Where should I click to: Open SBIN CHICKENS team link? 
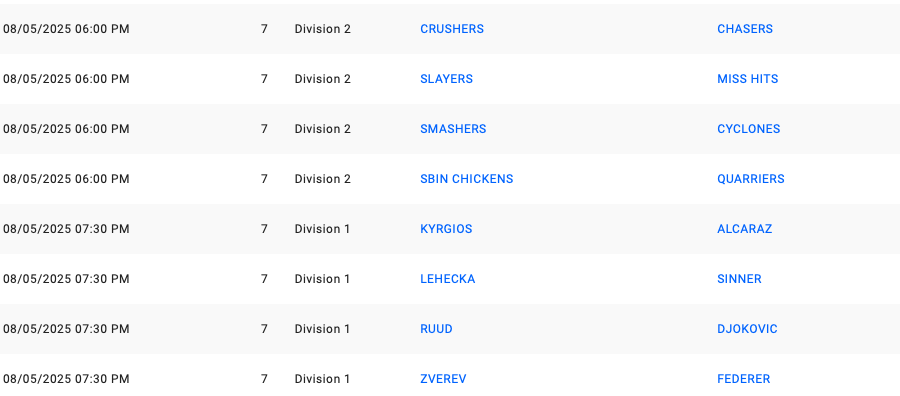(x=466, y=178)
